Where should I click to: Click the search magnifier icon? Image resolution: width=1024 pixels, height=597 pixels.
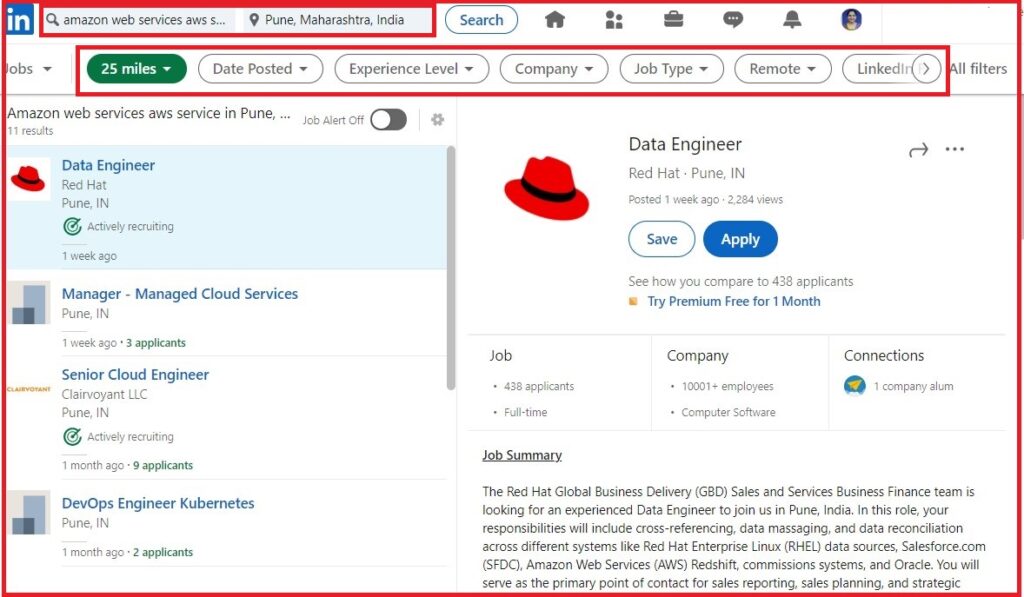[x=52, y=20]
